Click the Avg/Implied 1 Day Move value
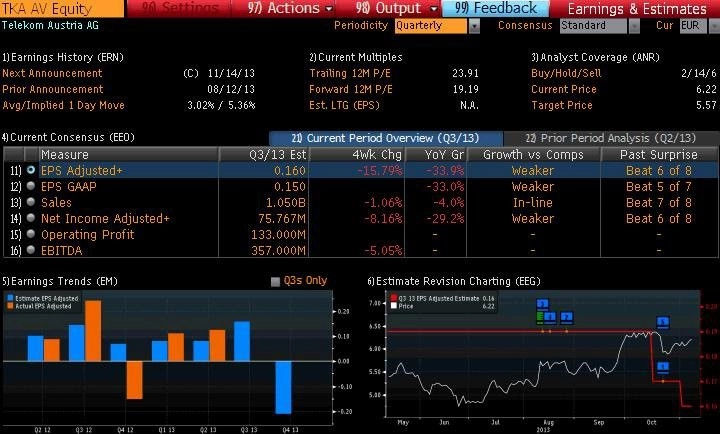This screenshot has width=720, height=434. (221, 105)
